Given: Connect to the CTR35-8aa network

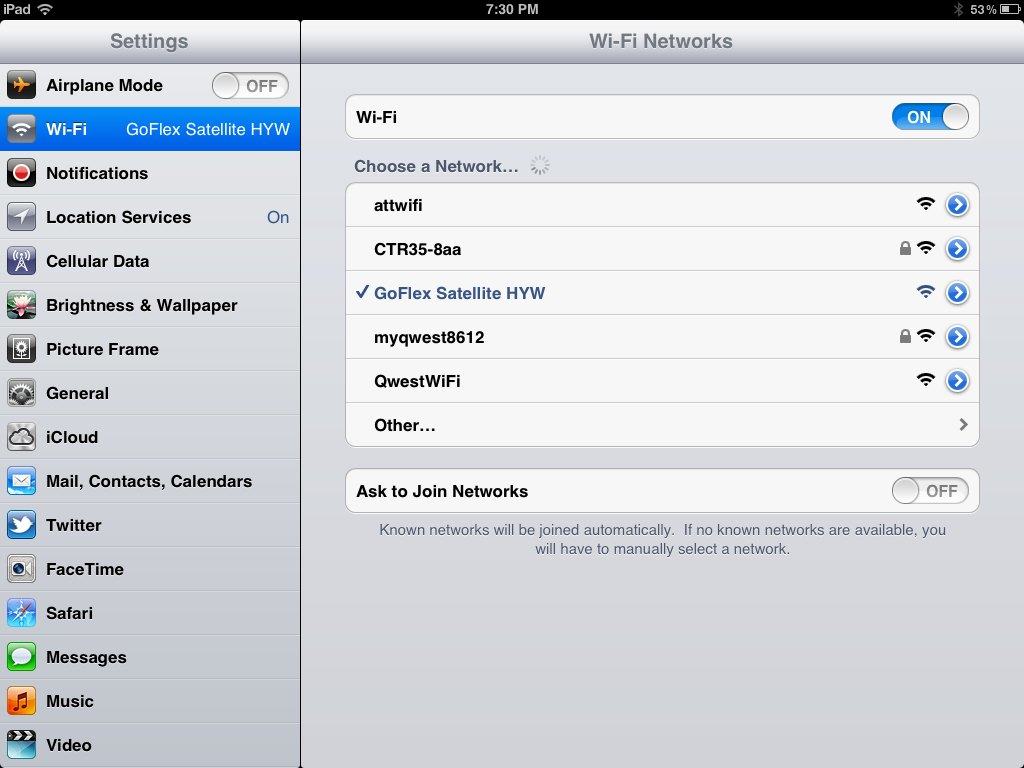Looking at the screenshot, I should (x=600, y=249).
